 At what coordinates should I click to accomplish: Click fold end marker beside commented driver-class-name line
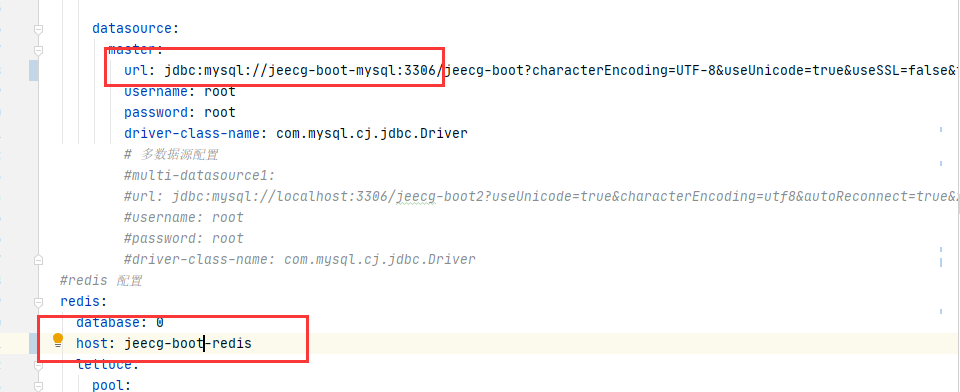[x=39, y=260]
